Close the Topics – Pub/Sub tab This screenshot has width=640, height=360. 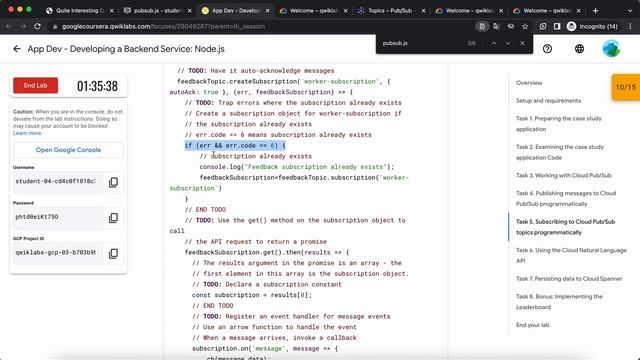[x=423, y=11]
